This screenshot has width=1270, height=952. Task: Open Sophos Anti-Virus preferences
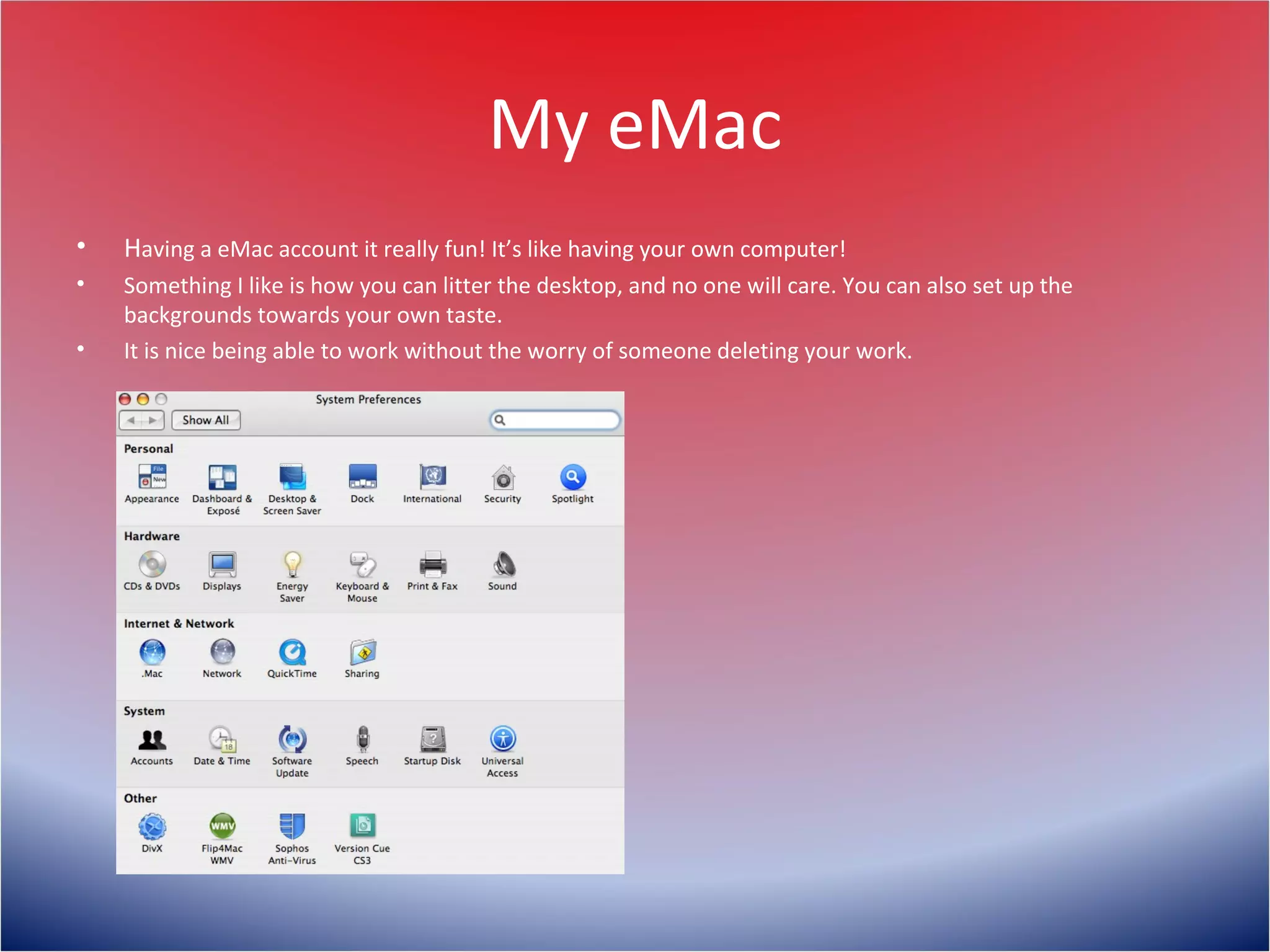point(292,827)
